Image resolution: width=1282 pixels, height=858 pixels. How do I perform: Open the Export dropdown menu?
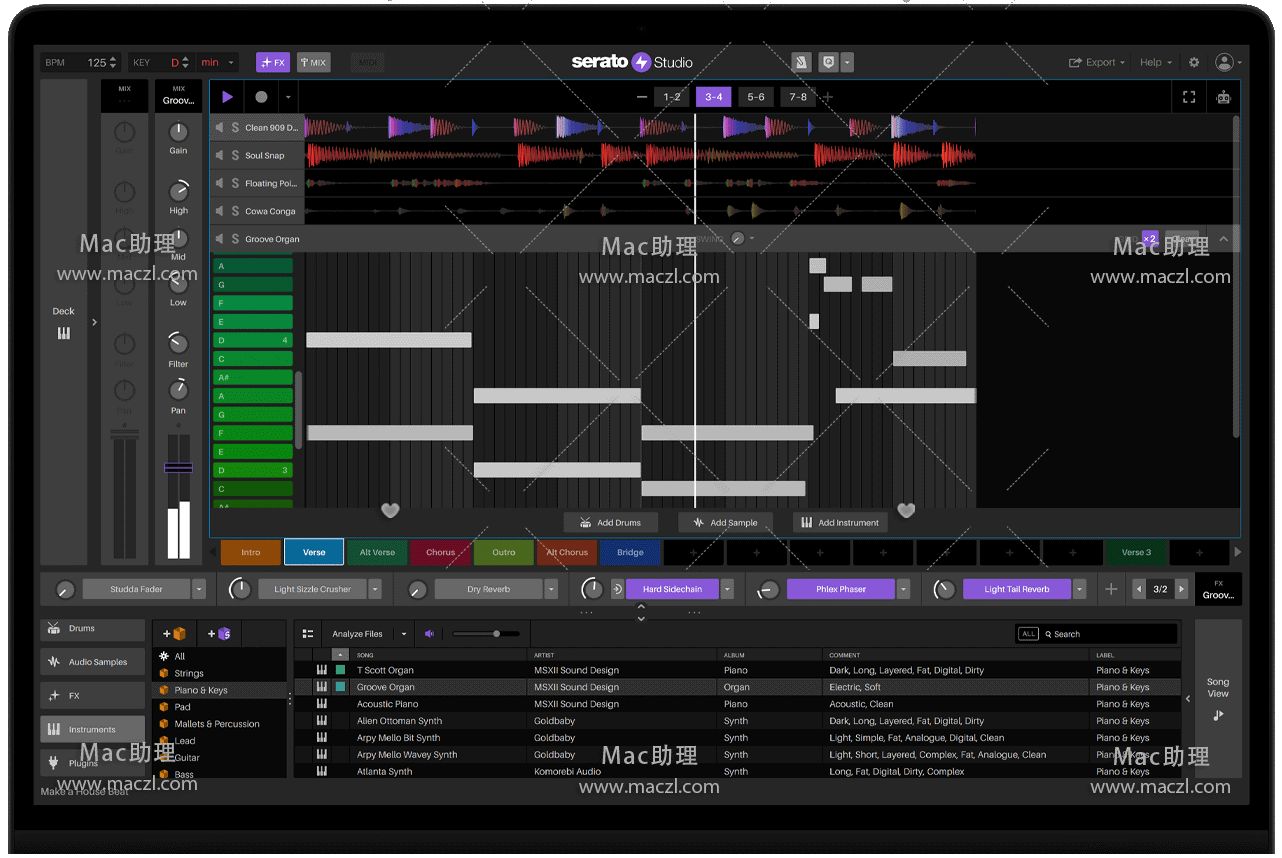(x=1096, y=62)
